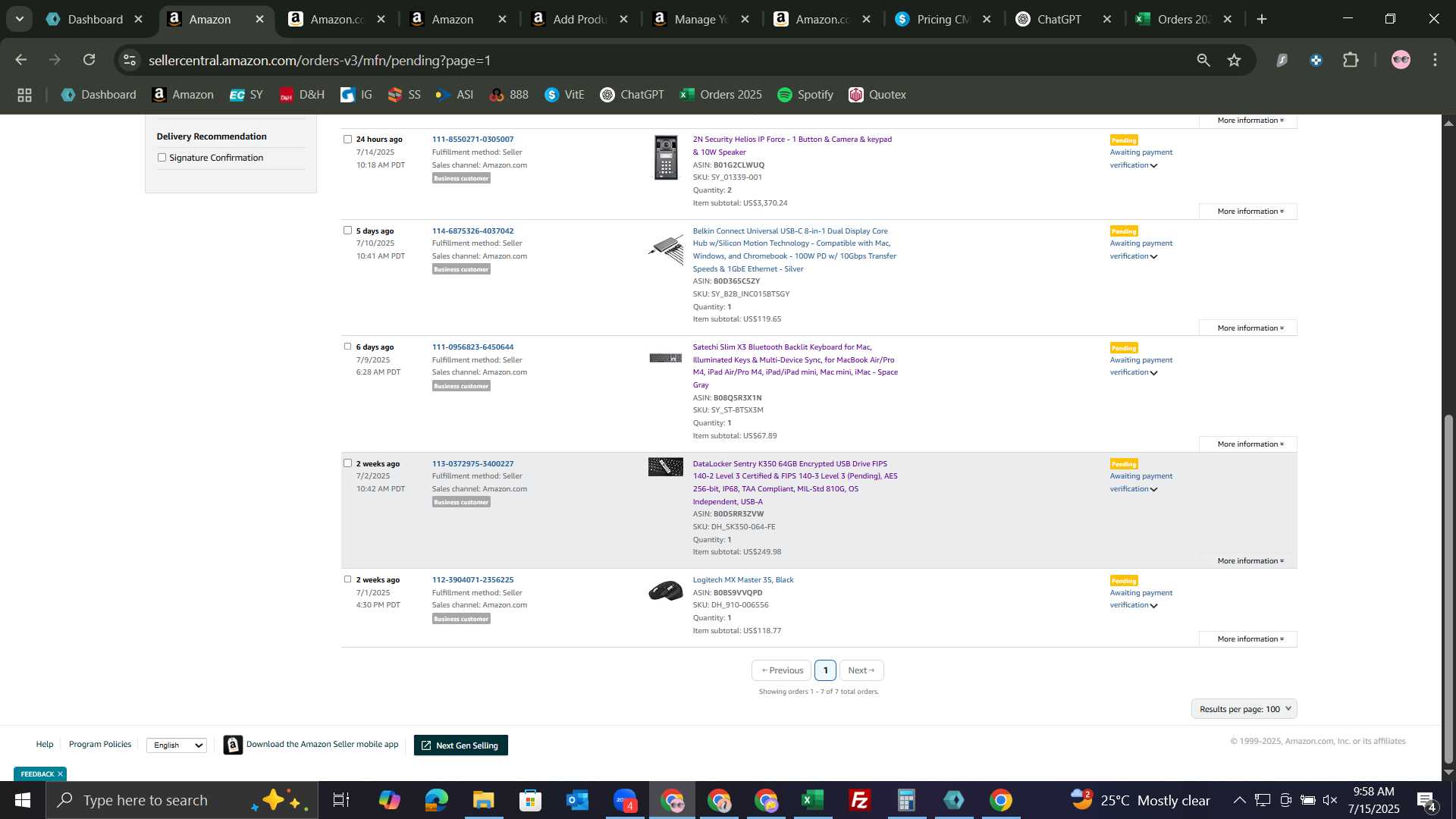The image size is (1456, 819).
Task: Click the page scrollbar thumb
Action: click(x=1448, y=588)
